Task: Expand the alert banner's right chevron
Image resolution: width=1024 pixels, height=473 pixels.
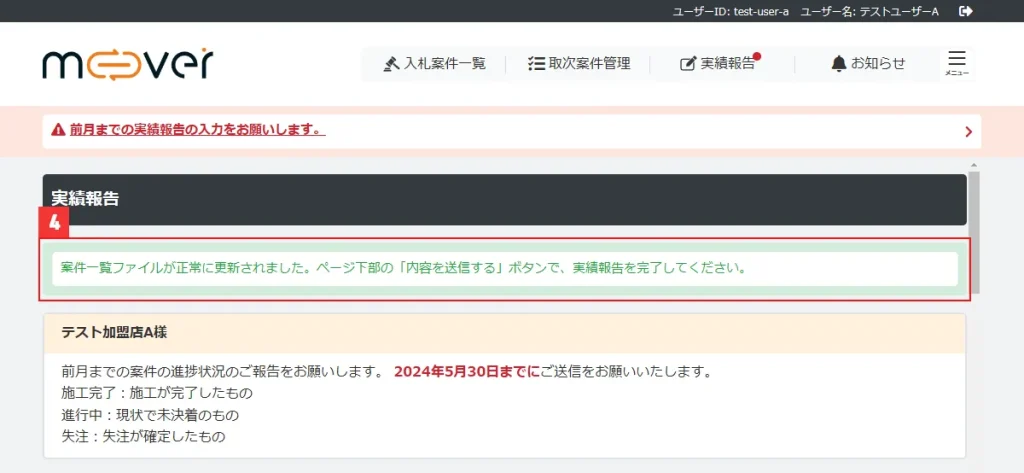Action: point(968,131)
